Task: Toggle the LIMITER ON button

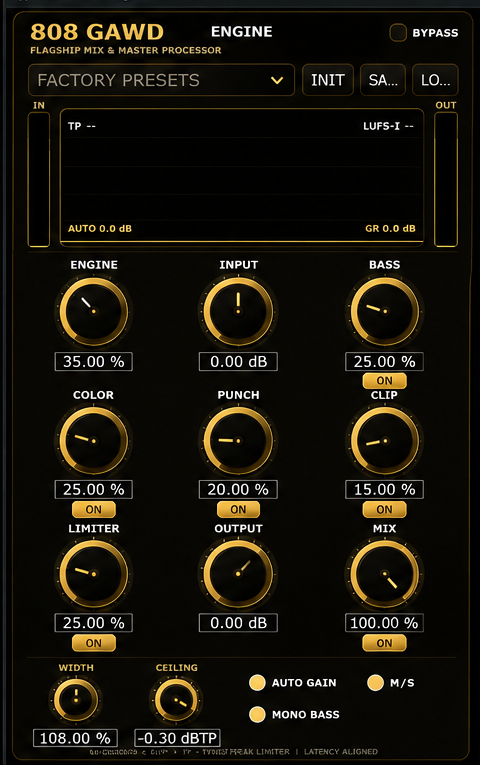Action: [x=94, y=643]
